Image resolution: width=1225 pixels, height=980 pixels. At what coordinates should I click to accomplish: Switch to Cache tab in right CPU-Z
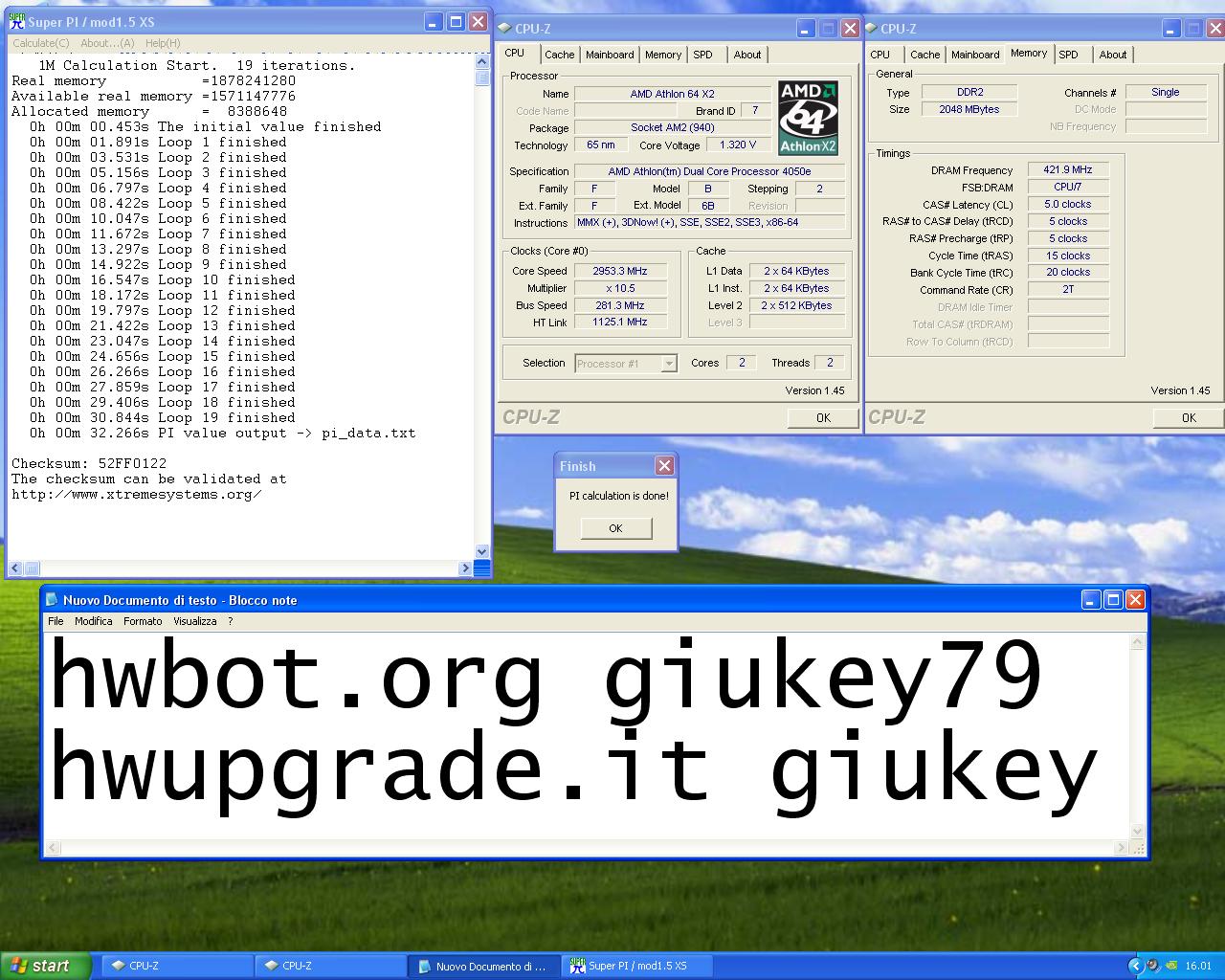tap(925, 55)
